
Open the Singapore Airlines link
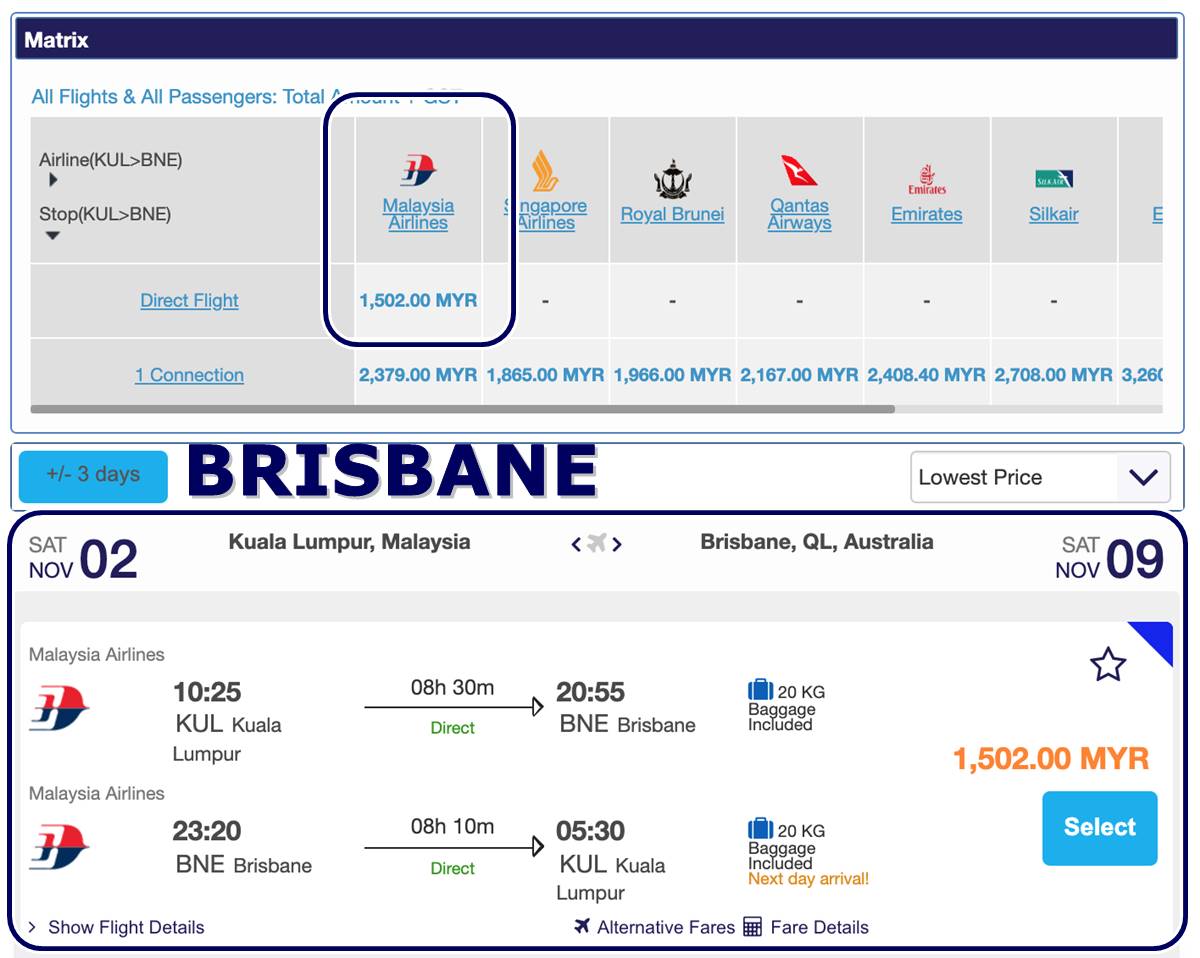[545, 214]
